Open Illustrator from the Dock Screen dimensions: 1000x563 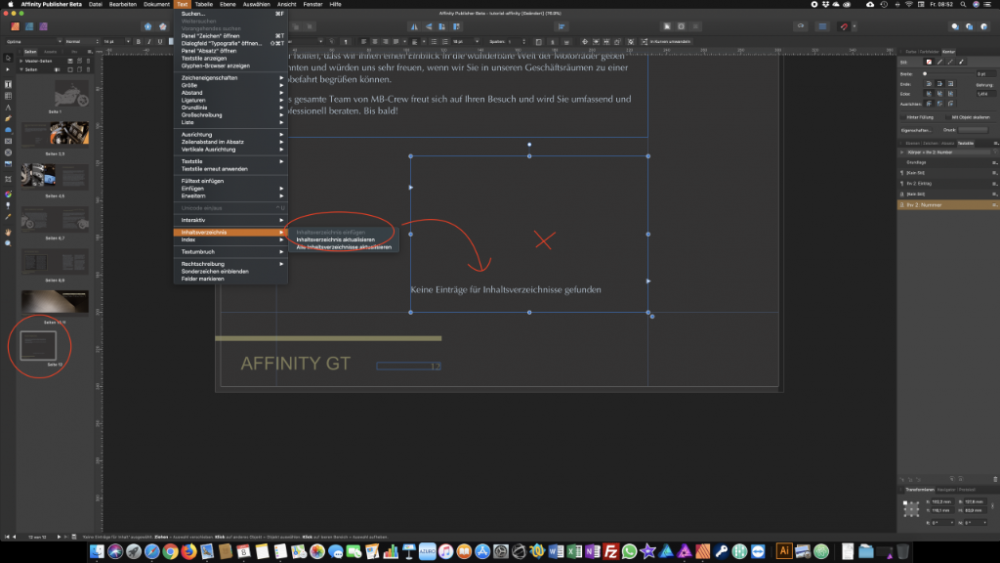click(785, 550)
